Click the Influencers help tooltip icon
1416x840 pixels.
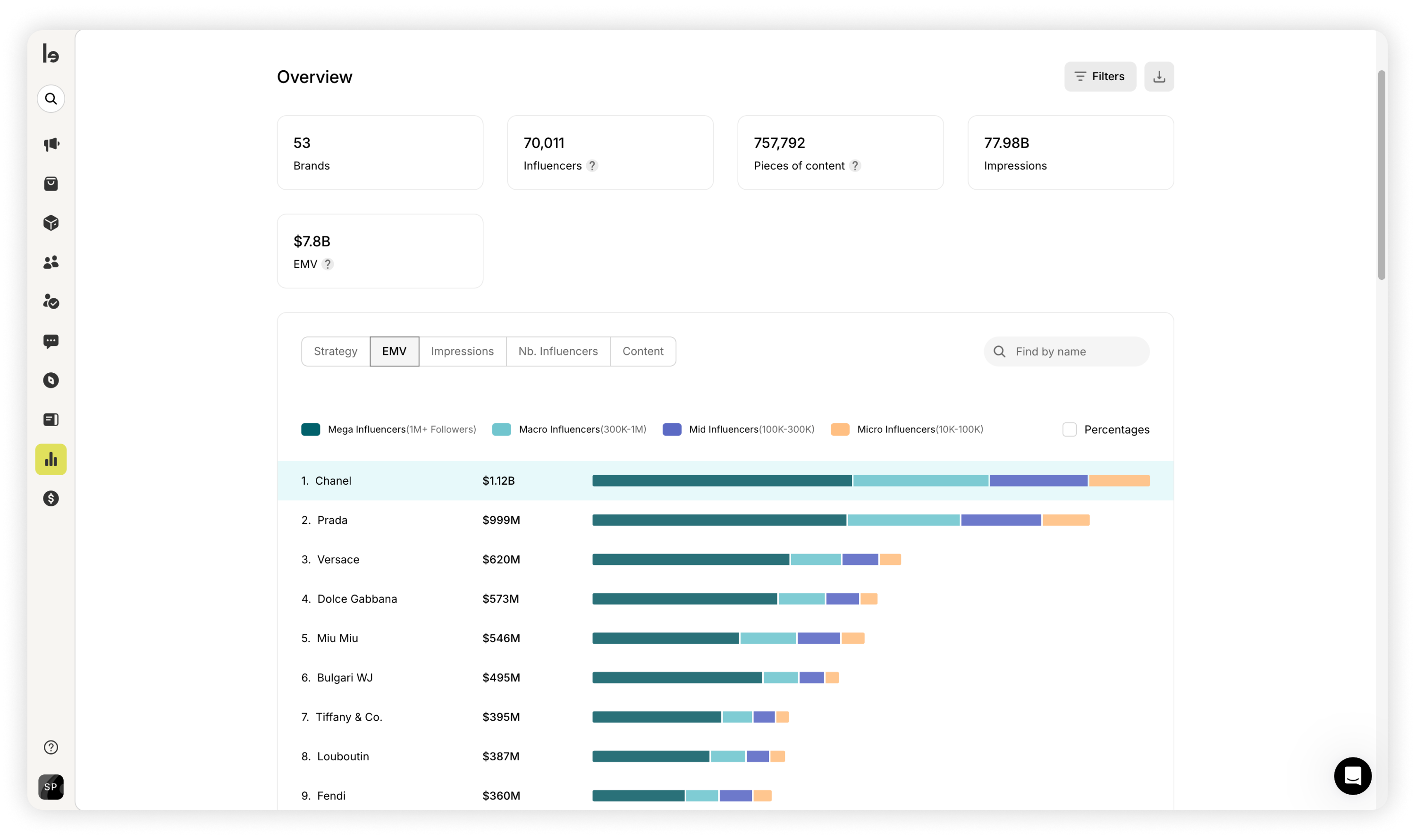[591, 166]
